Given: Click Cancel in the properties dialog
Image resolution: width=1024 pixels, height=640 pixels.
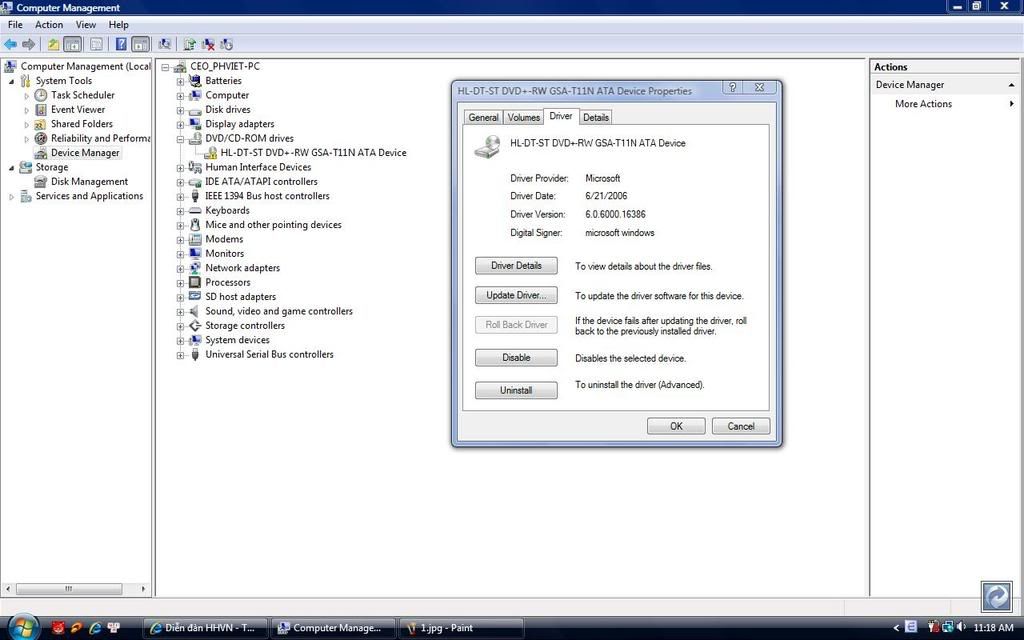Looking at the screenshot, I should pyautogui.click(x=741, y=426).
